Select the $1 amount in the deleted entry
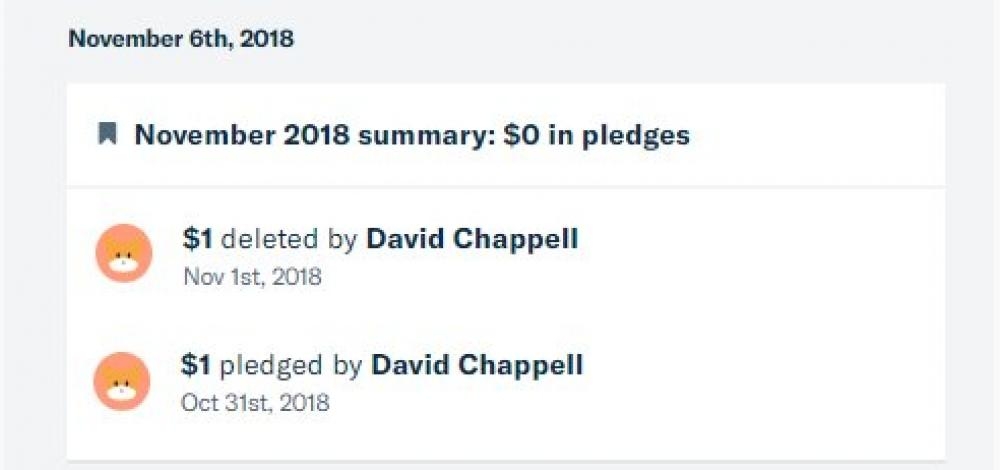 [197, 239]
